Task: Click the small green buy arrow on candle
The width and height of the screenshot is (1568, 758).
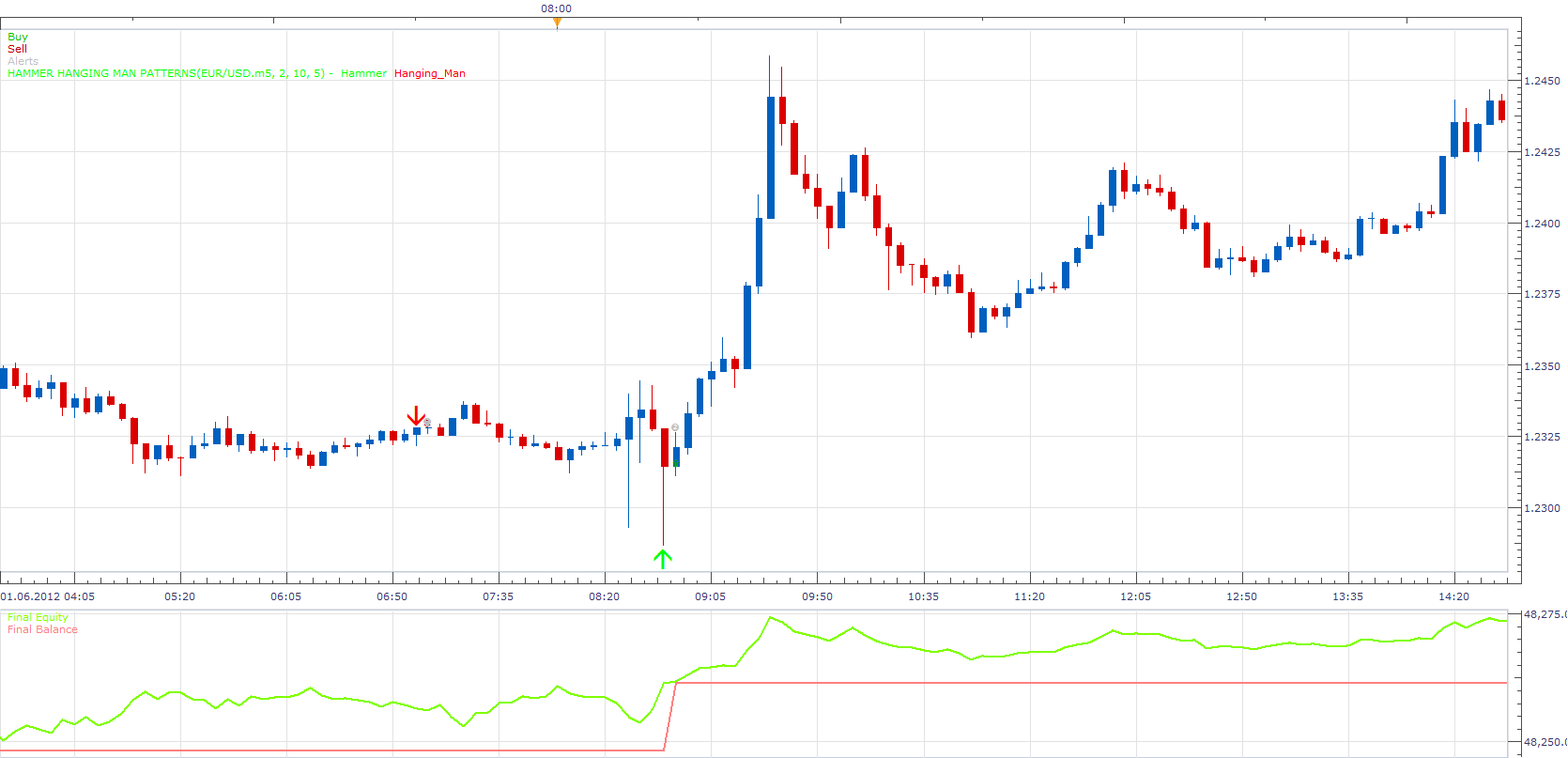Action: tap(676, 463)
